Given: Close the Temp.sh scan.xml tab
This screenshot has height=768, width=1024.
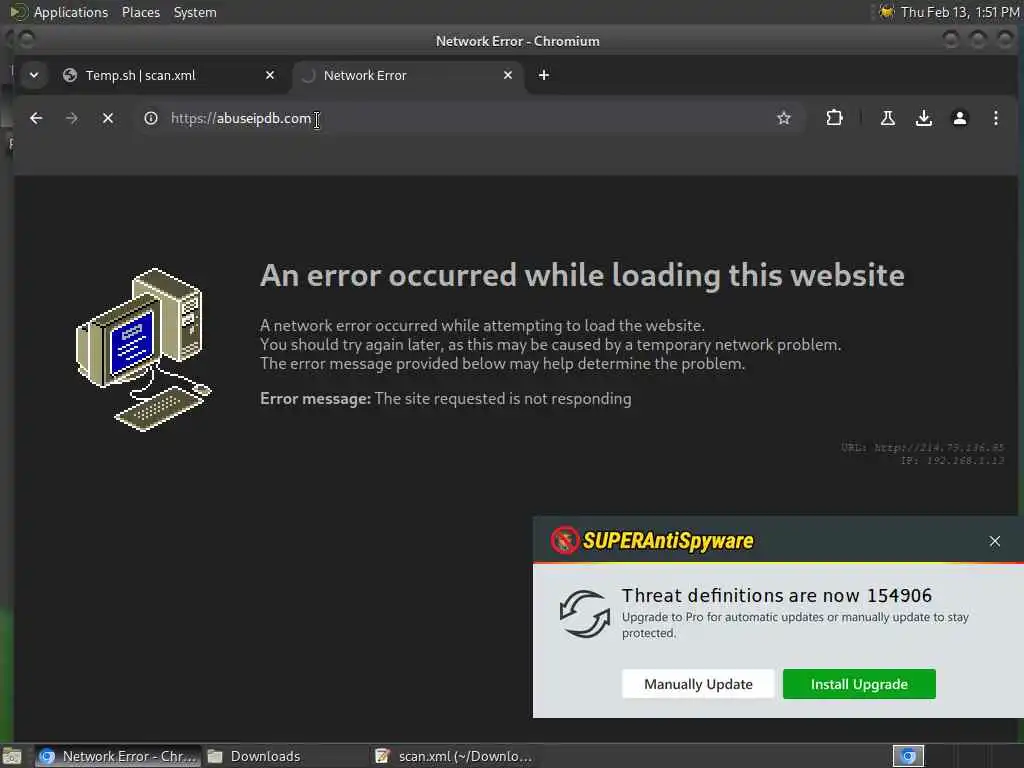Looking at the screenshot, I should (x=270, y=75).
